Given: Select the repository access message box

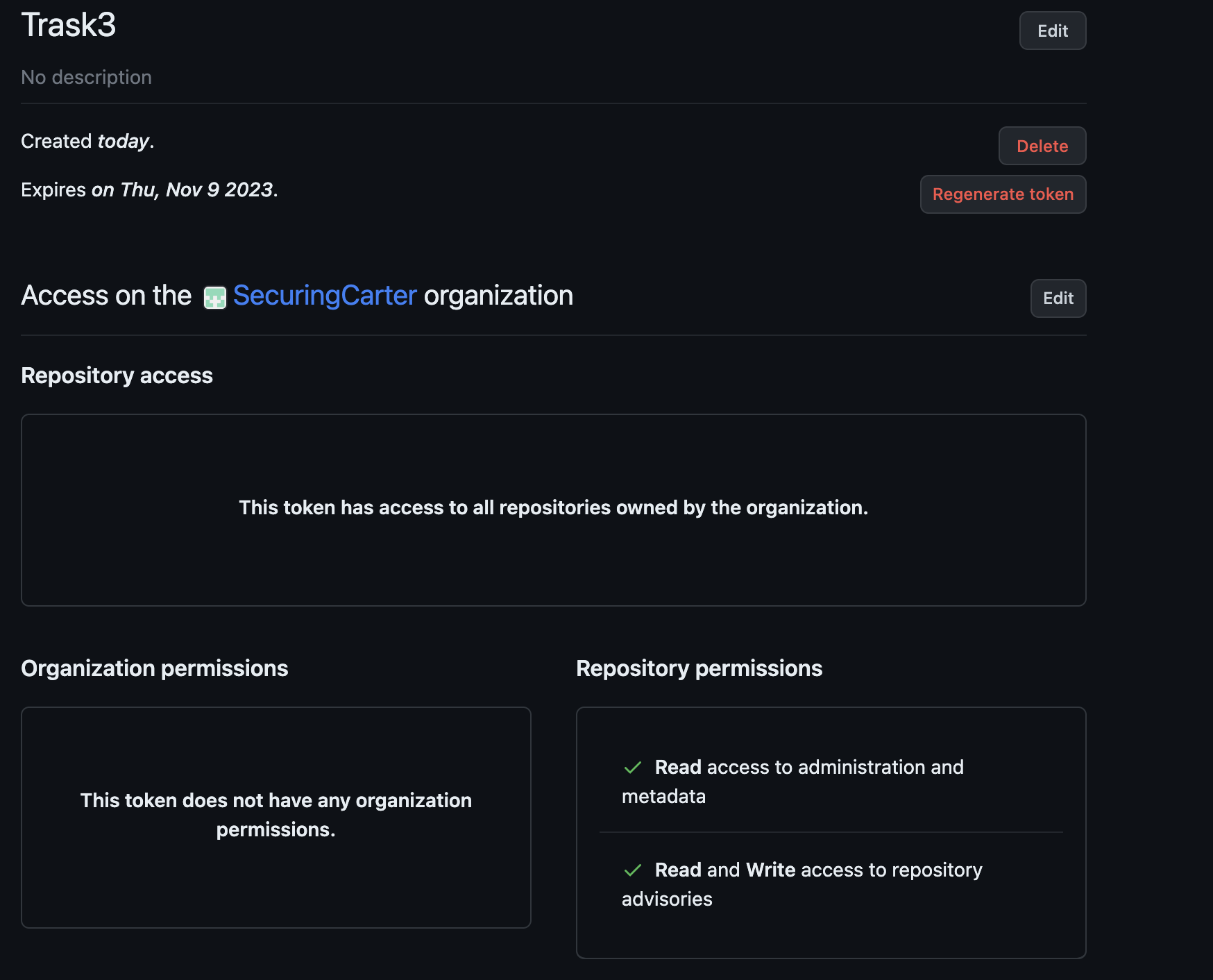Looking at the screenshot, I should [553, 508].
